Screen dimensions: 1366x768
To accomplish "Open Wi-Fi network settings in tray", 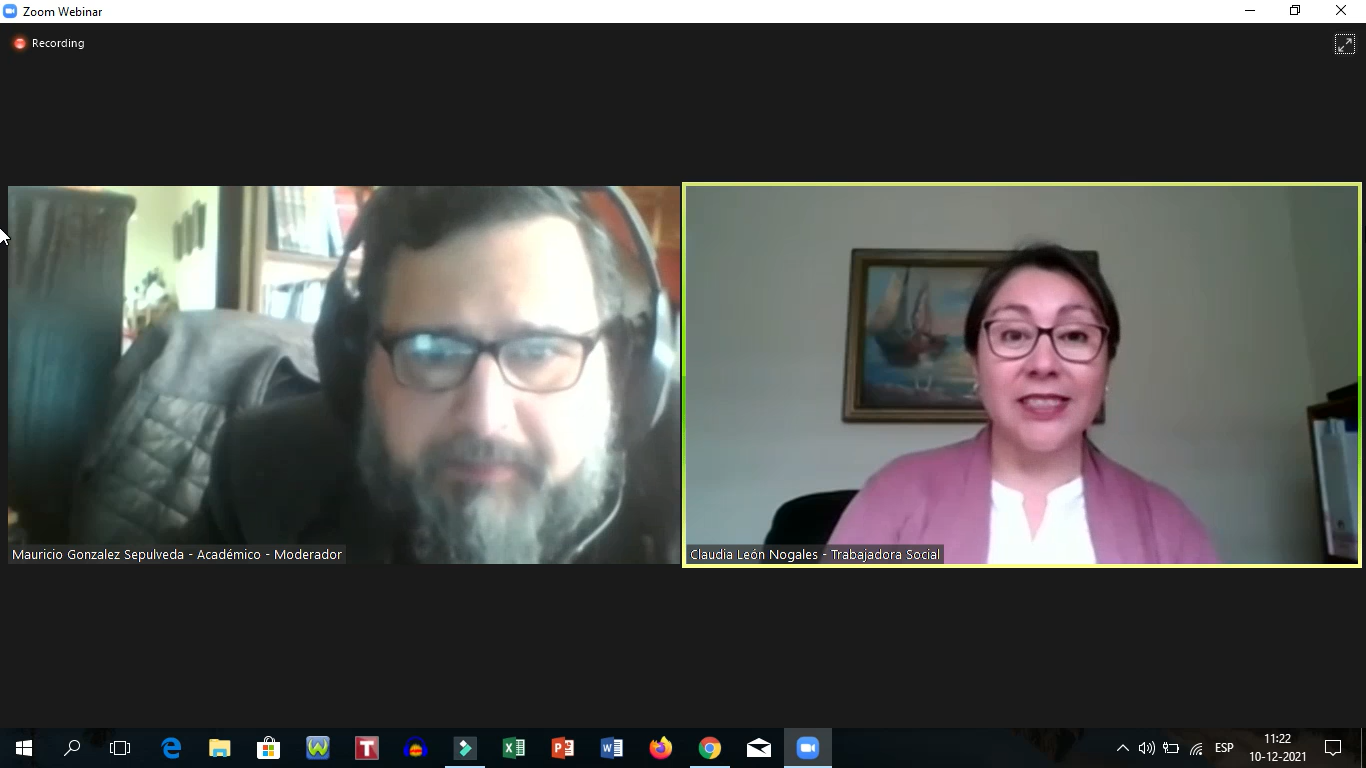I will coord(1196,748).
